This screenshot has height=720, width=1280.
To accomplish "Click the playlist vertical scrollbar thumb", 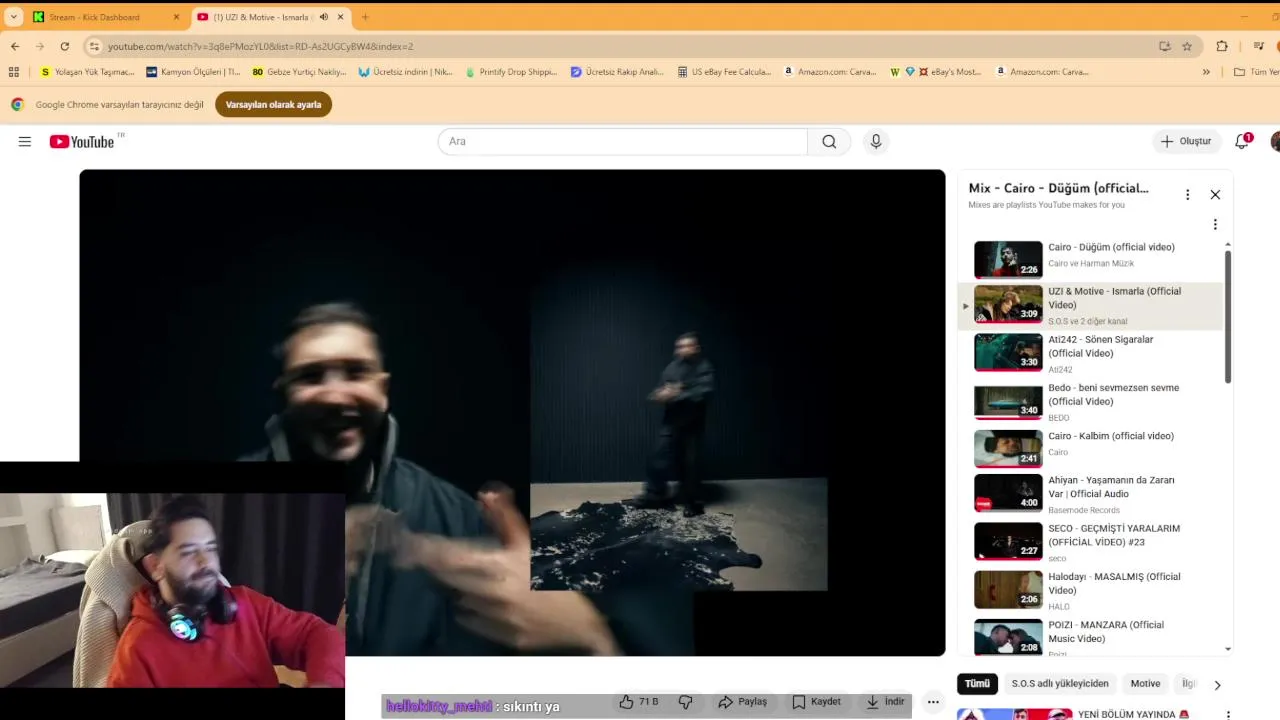I will [1228, 316].
